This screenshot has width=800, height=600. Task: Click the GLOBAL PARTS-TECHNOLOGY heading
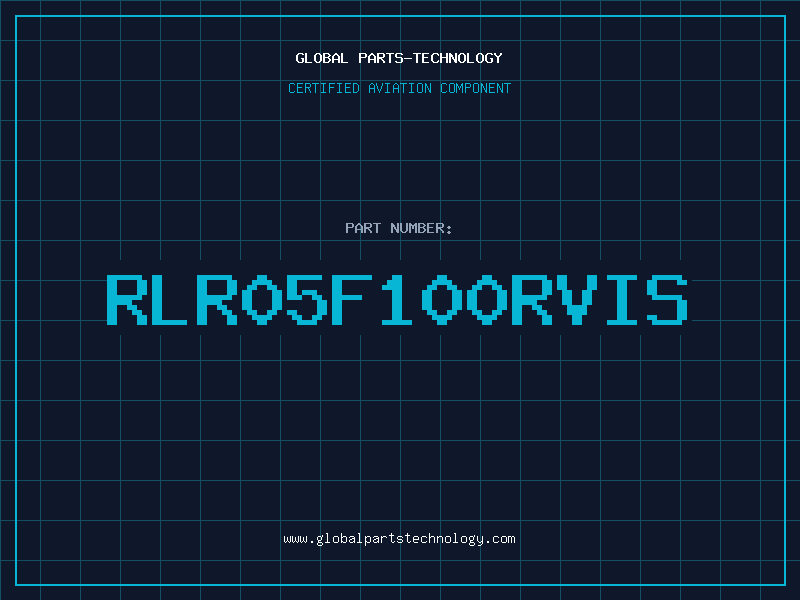399,58
